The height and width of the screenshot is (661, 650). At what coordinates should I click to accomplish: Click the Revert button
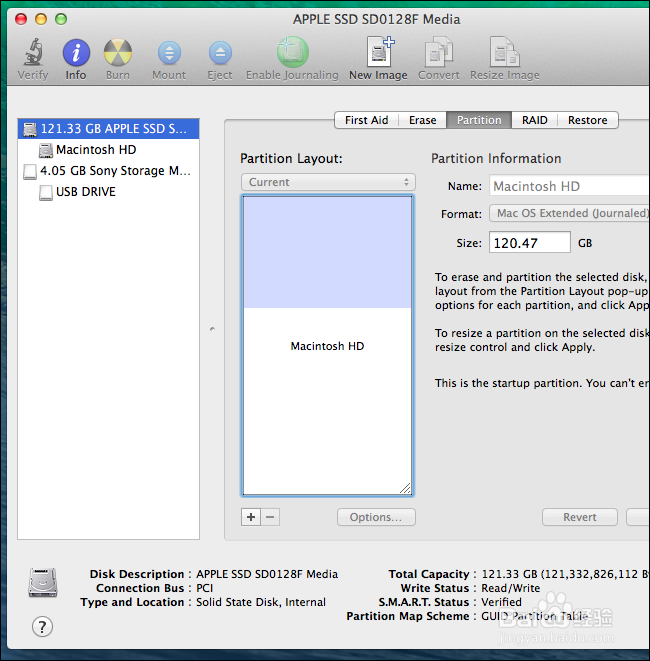pos(580,517)
